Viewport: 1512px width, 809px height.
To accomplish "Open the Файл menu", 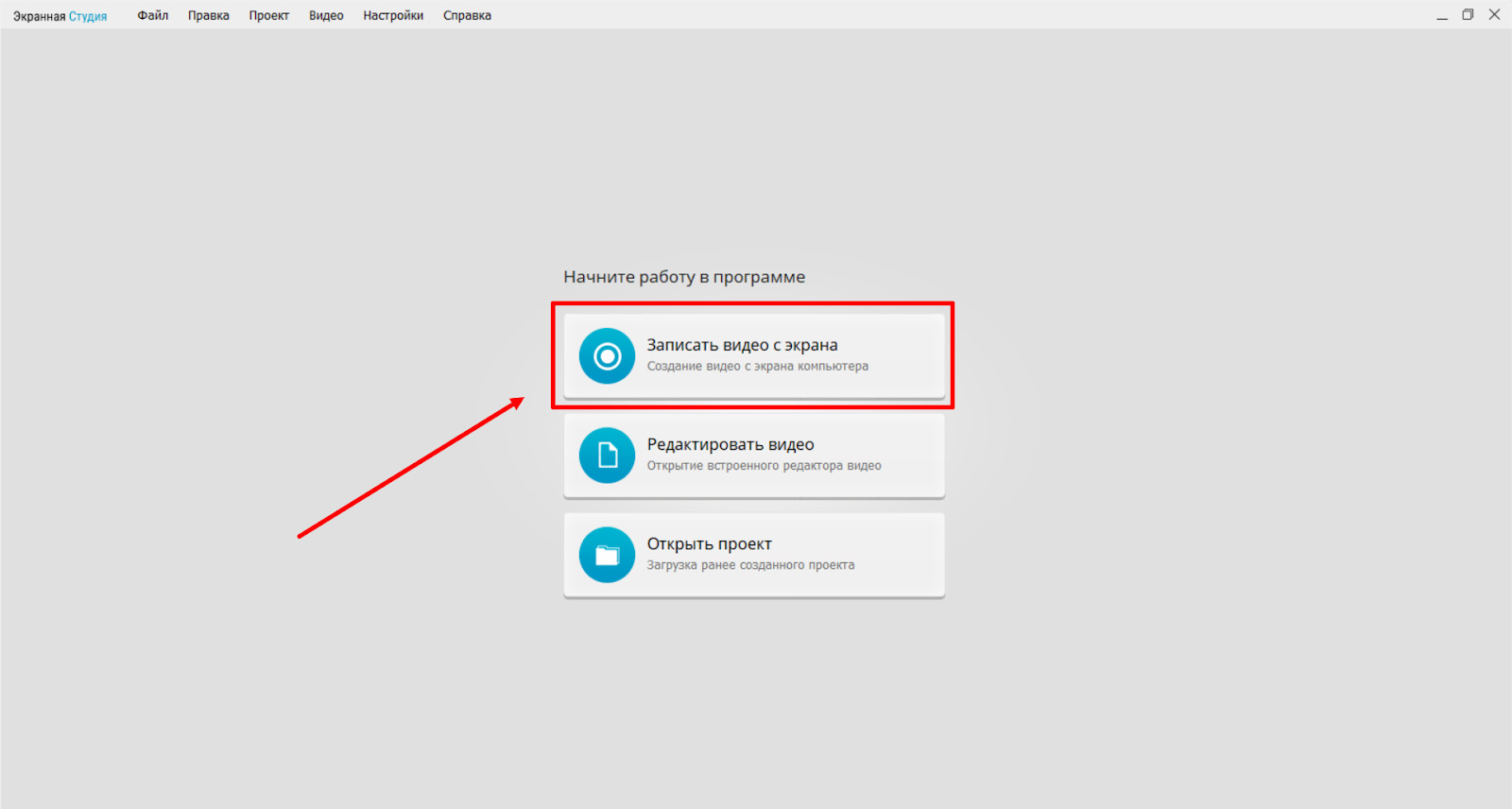I will point(152,16).
